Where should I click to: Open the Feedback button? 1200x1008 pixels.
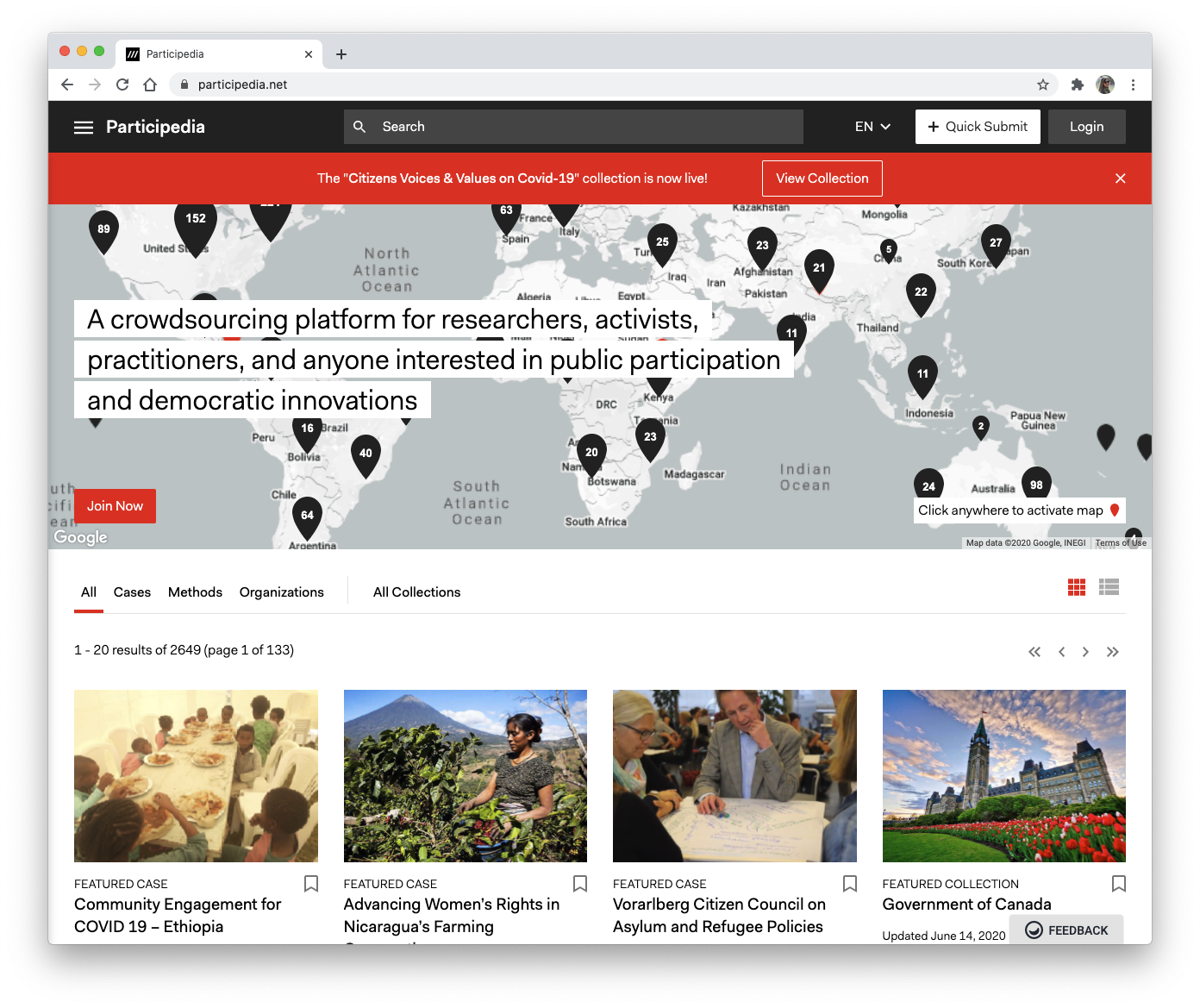tap(1066, 930)
